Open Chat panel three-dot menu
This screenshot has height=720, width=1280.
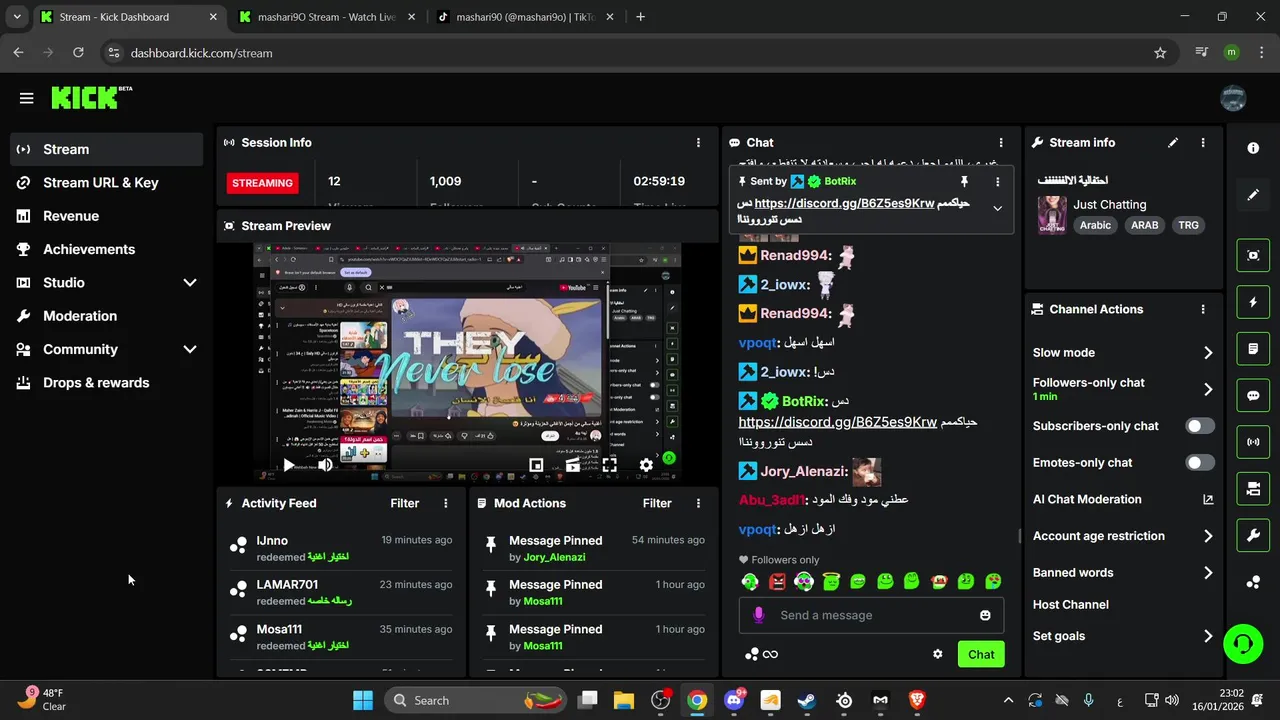pyautogui.click(x=1000, y=143)
